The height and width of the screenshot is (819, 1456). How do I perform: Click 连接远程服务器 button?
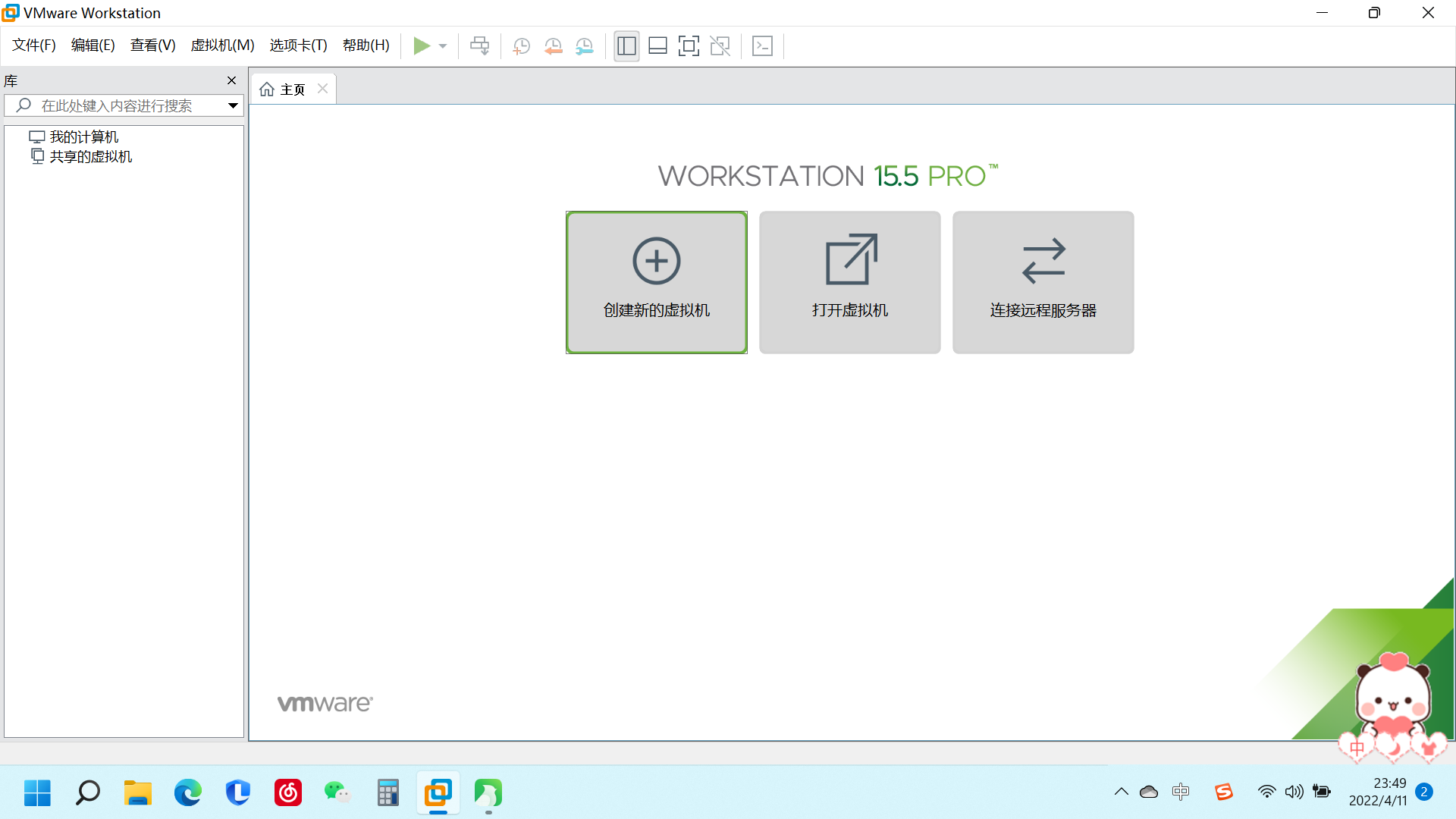coord(1043,282)
